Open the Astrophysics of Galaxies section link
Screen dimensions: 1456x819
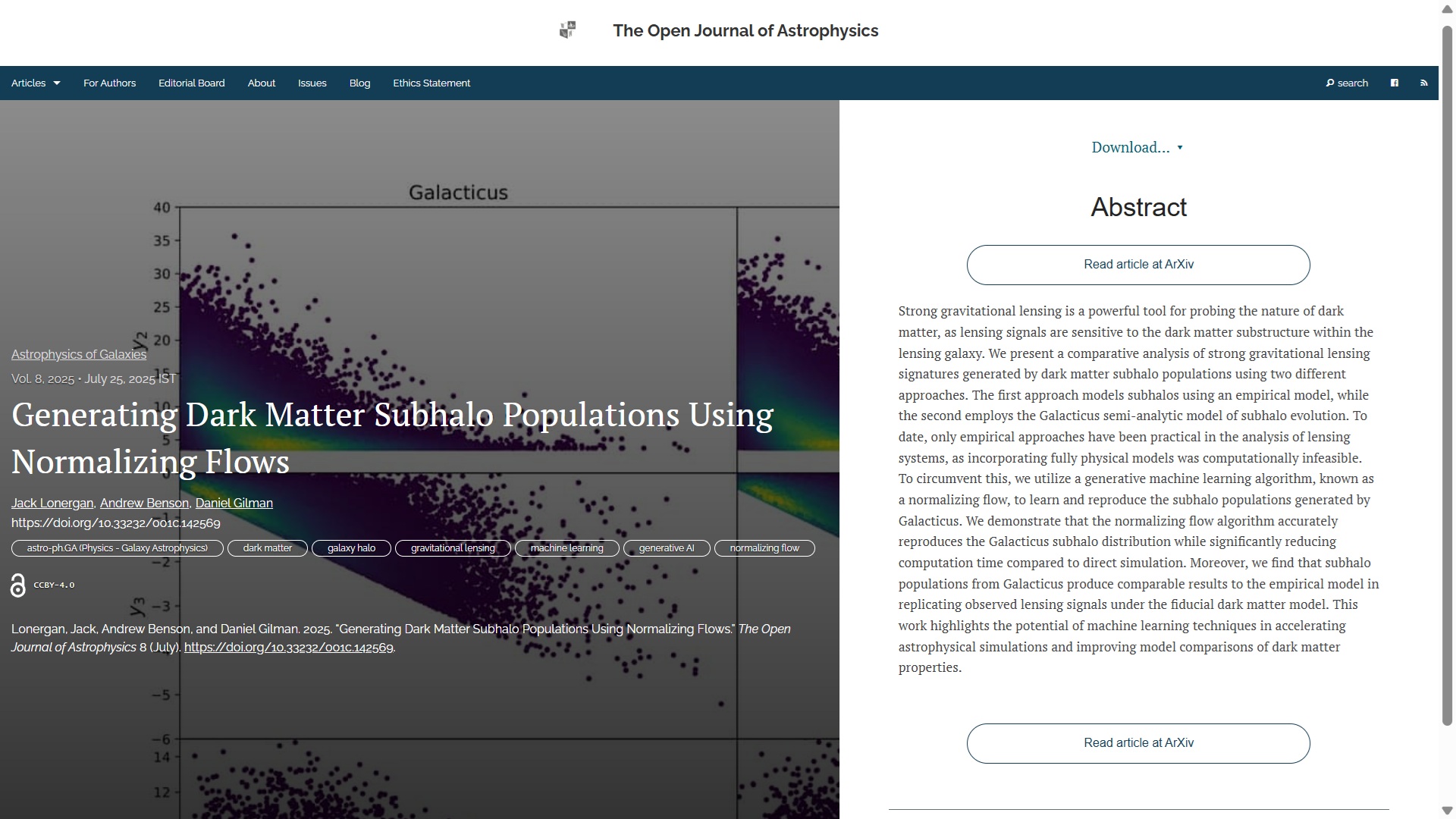click(x=79, y=355)
